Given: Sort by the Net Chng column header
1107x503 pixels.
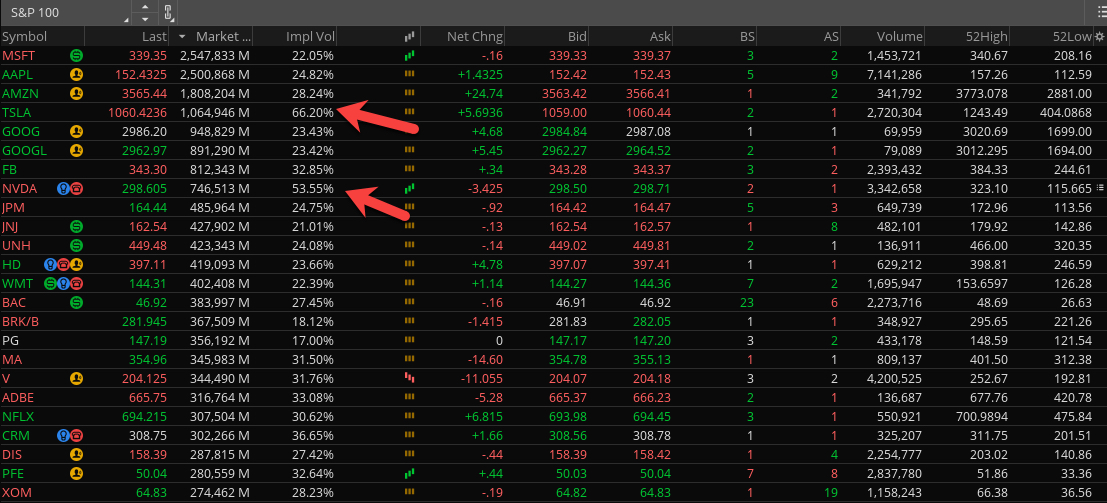Looking at the screenshot, I should pyautogui.click(x=472, y=36).
